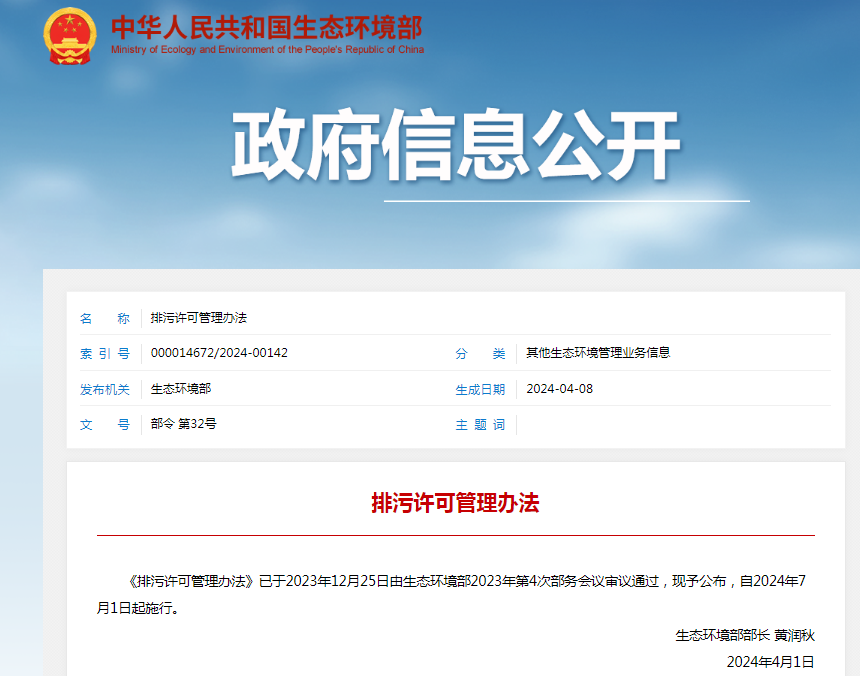Viewport: 860px width, 676px height.
Task: Click the 名称 field label
Action: click(x=105, y=318)
